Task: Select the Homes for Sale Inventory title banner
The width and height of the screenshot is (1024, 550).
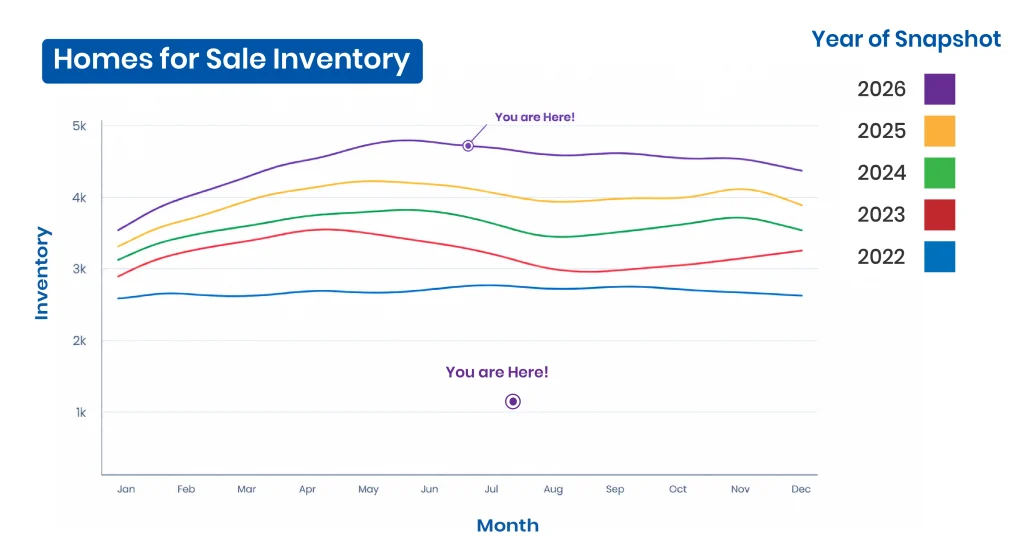Action: 232,61
